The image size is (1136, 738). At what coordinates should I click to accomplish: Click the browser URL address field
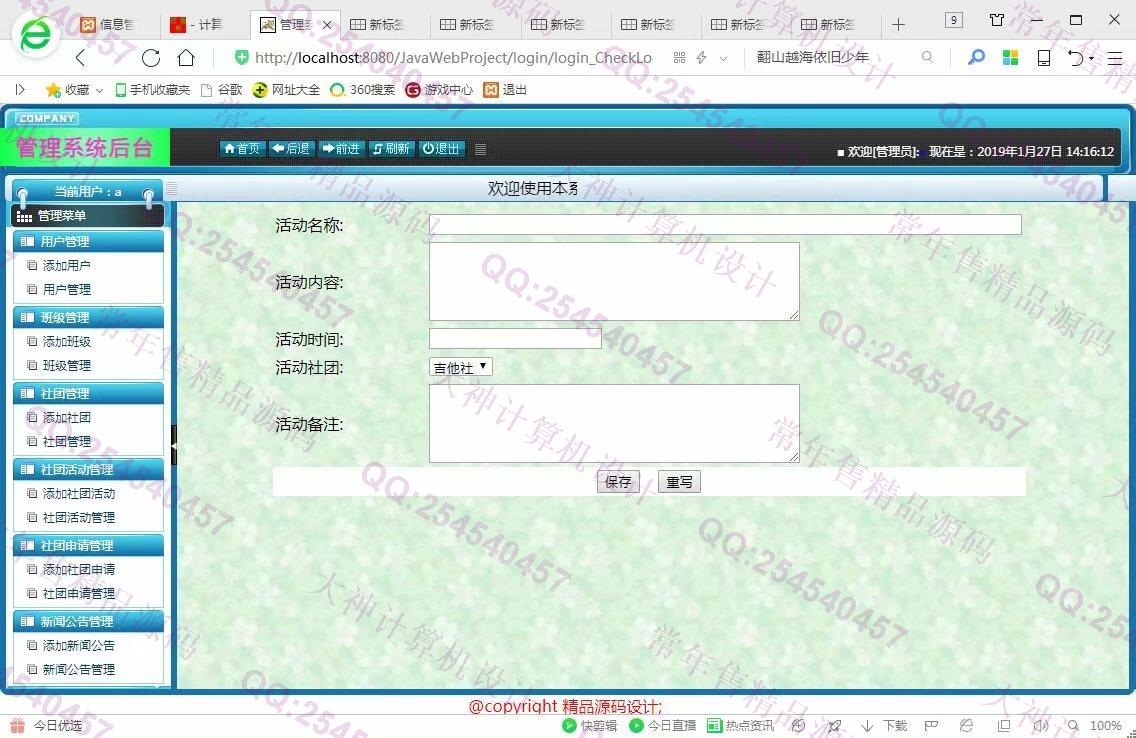click(453, 57)
